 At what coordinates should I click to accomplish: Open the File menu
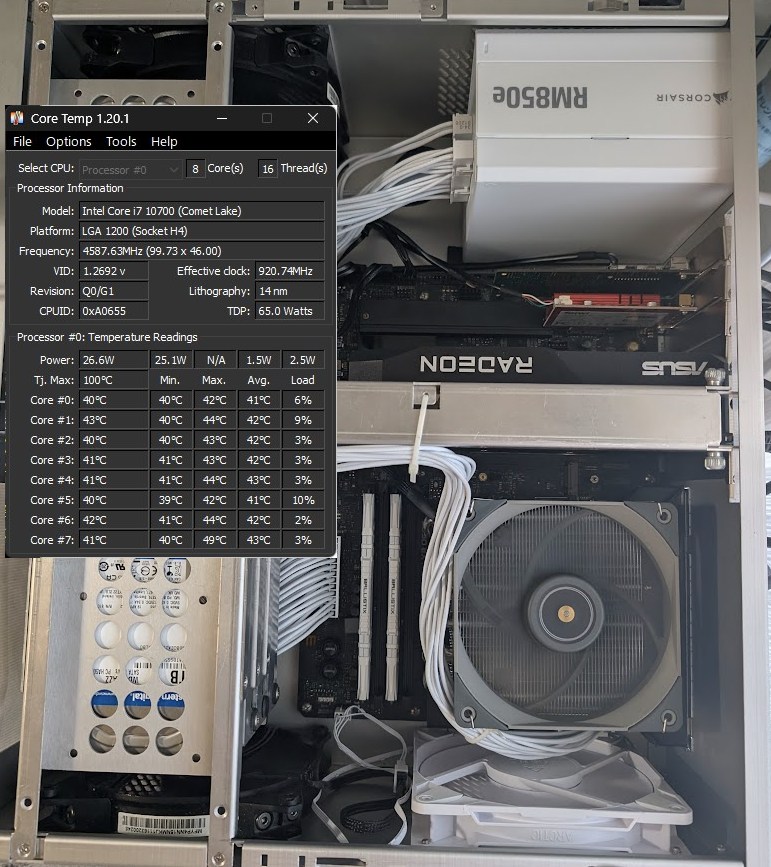pyautogui.click(x=22, y=142)
